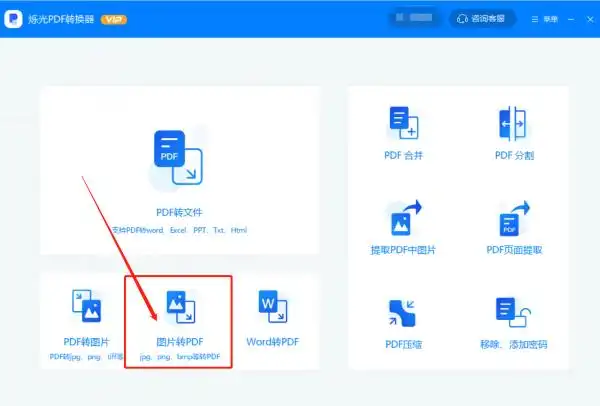Launch the PDF 合并 merge icon
This screenshot has width=600, height=406.
pos(403,124)
